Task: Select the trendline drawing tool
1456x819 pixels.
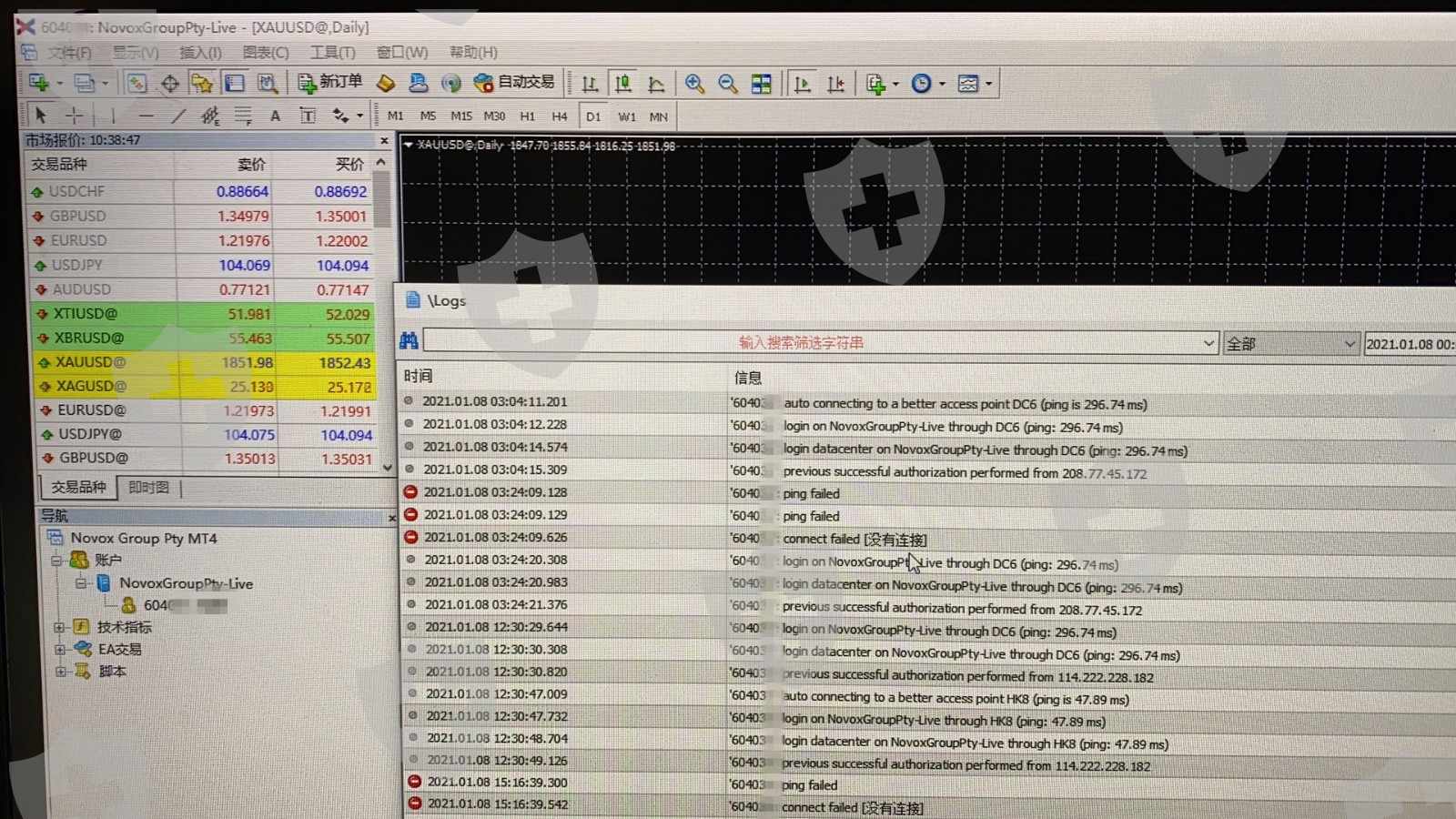Action: click(178, 116)
